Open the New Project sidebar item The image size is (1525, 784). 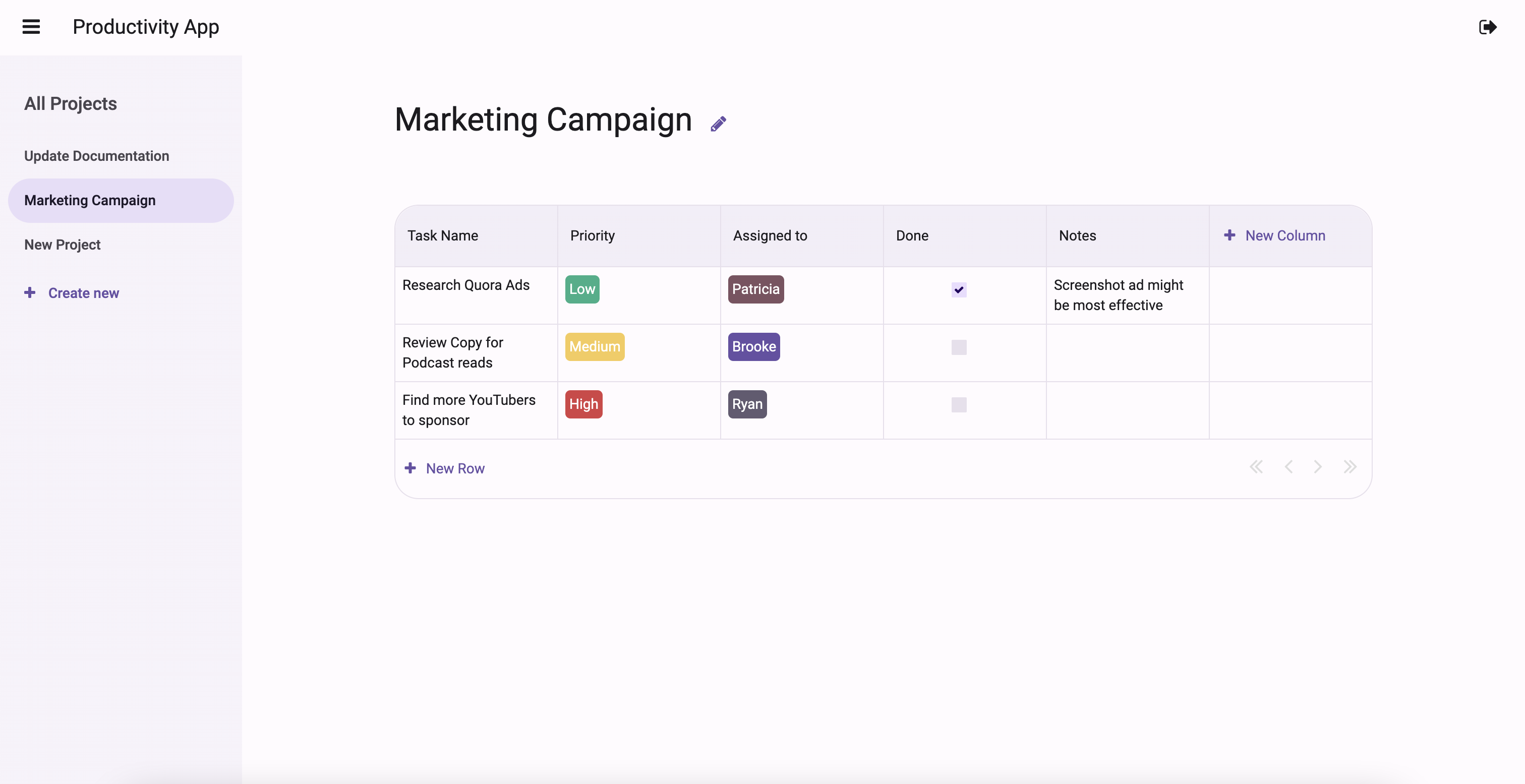62,245
